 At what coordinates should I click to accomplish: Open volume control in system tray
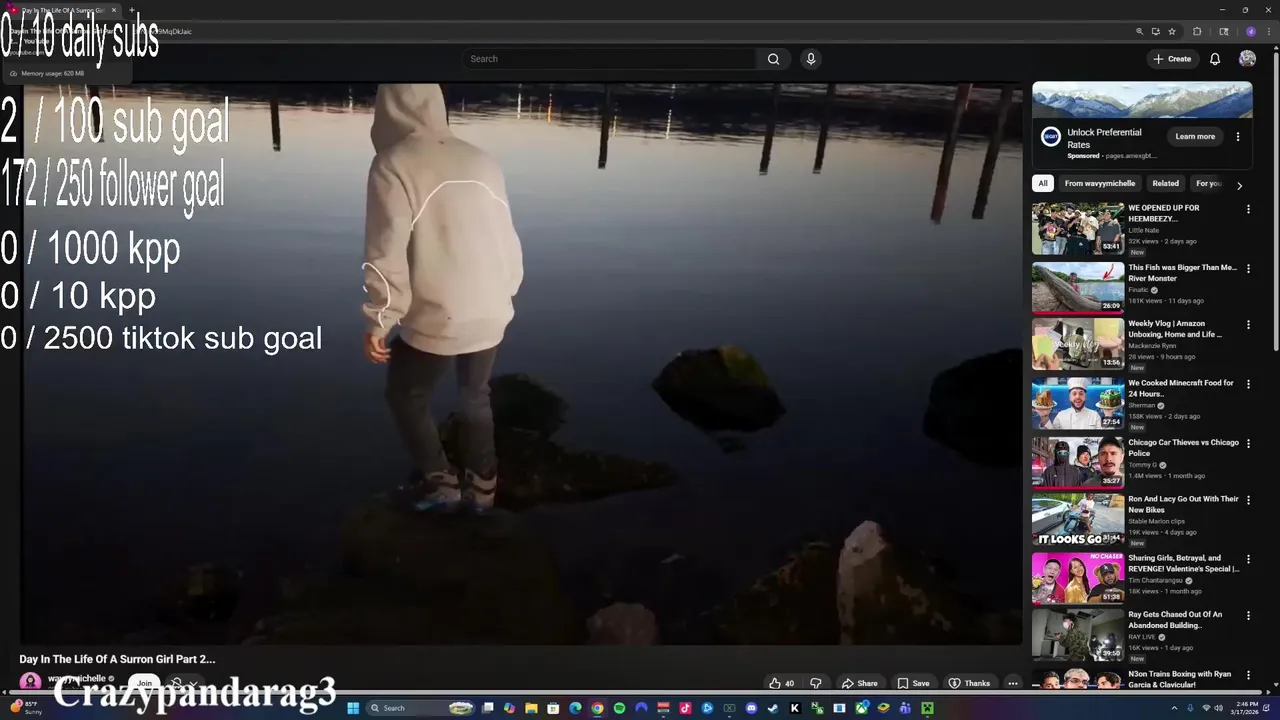coord(1219,708)
